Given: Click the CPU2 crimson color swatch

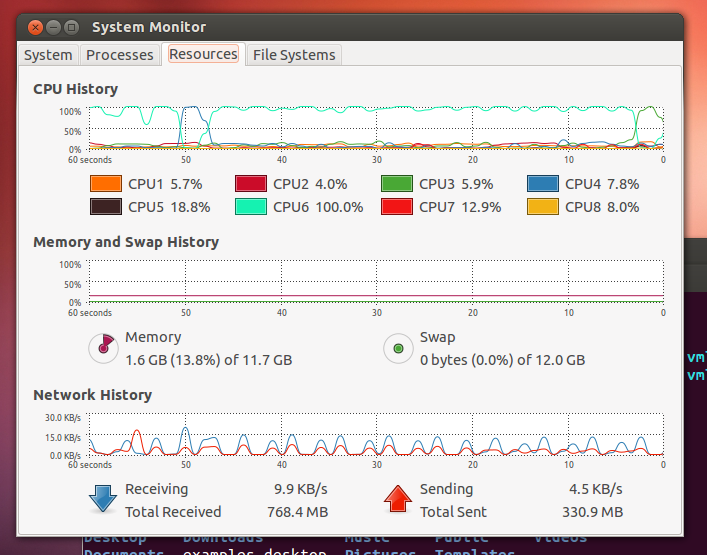Looking at the screenshot, I should [251, 184].
